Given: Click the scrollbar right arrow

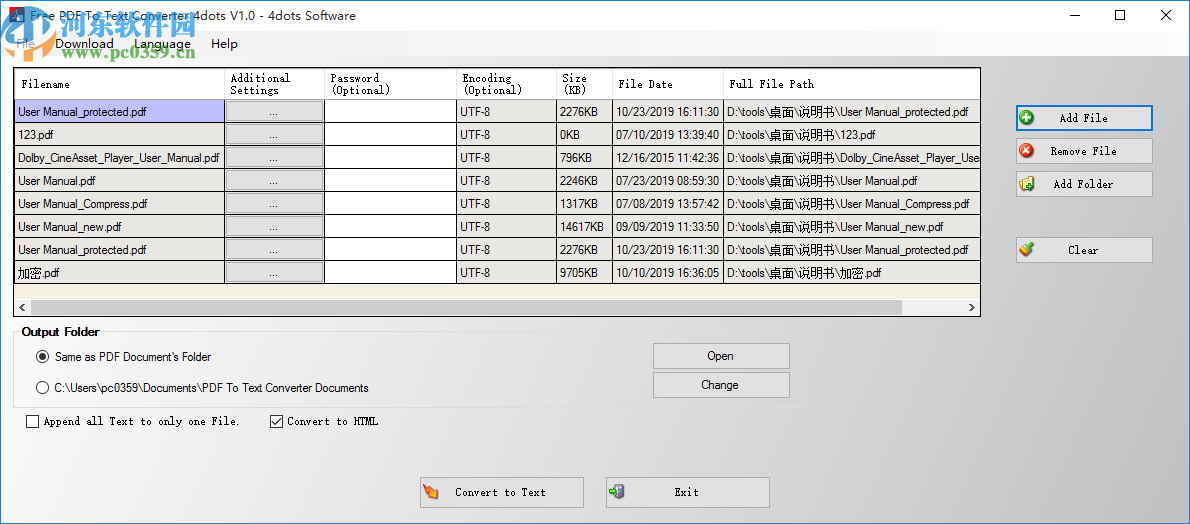Looking at the screenshot, I should pyautogui.click(x=971, y=307).
